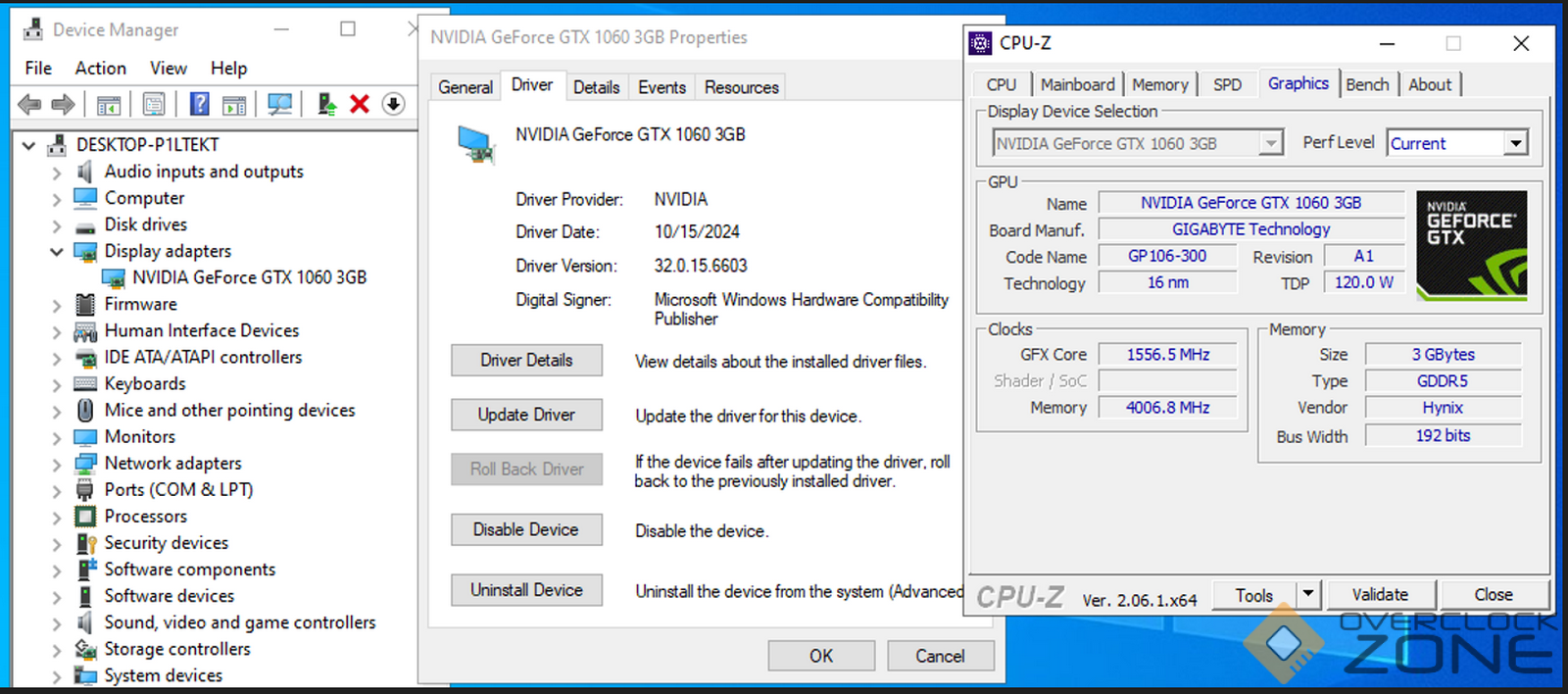Click the 192 bits Bus Width field

[1443, 435]
